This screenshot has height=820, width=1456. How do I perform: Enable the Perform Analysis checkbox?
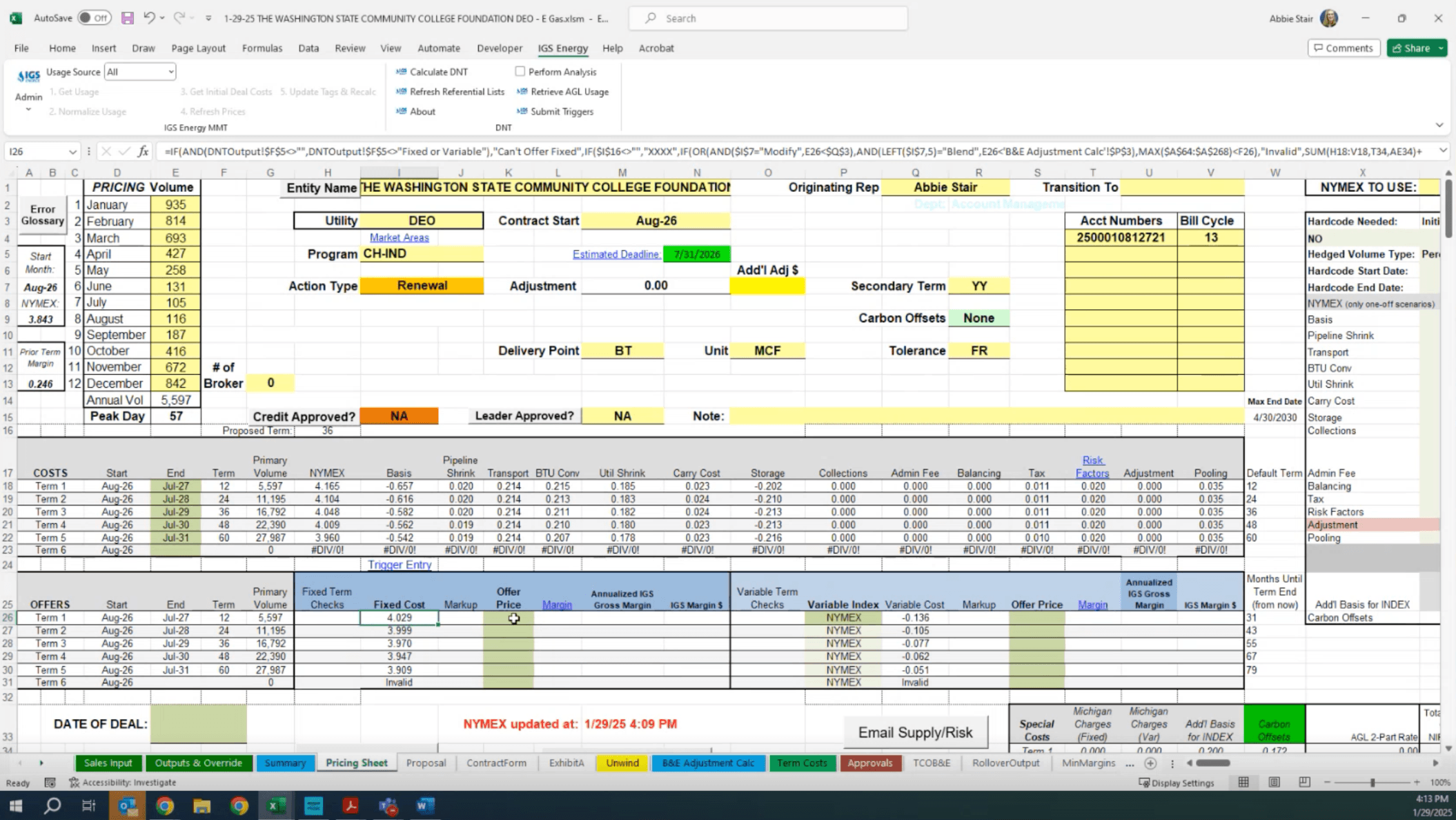coord(520,72)
